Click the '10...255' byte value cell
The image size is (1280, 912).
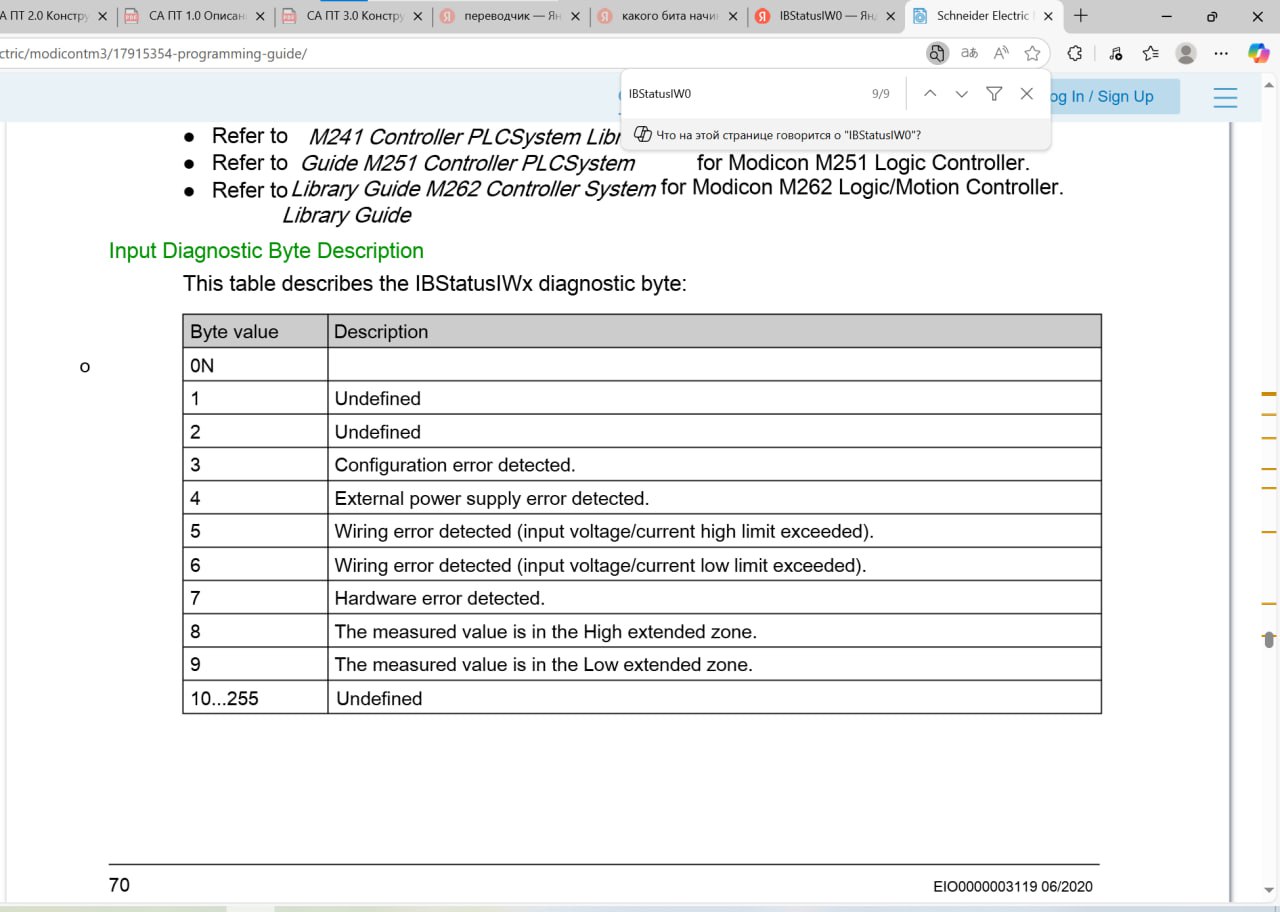coord(255,698)
